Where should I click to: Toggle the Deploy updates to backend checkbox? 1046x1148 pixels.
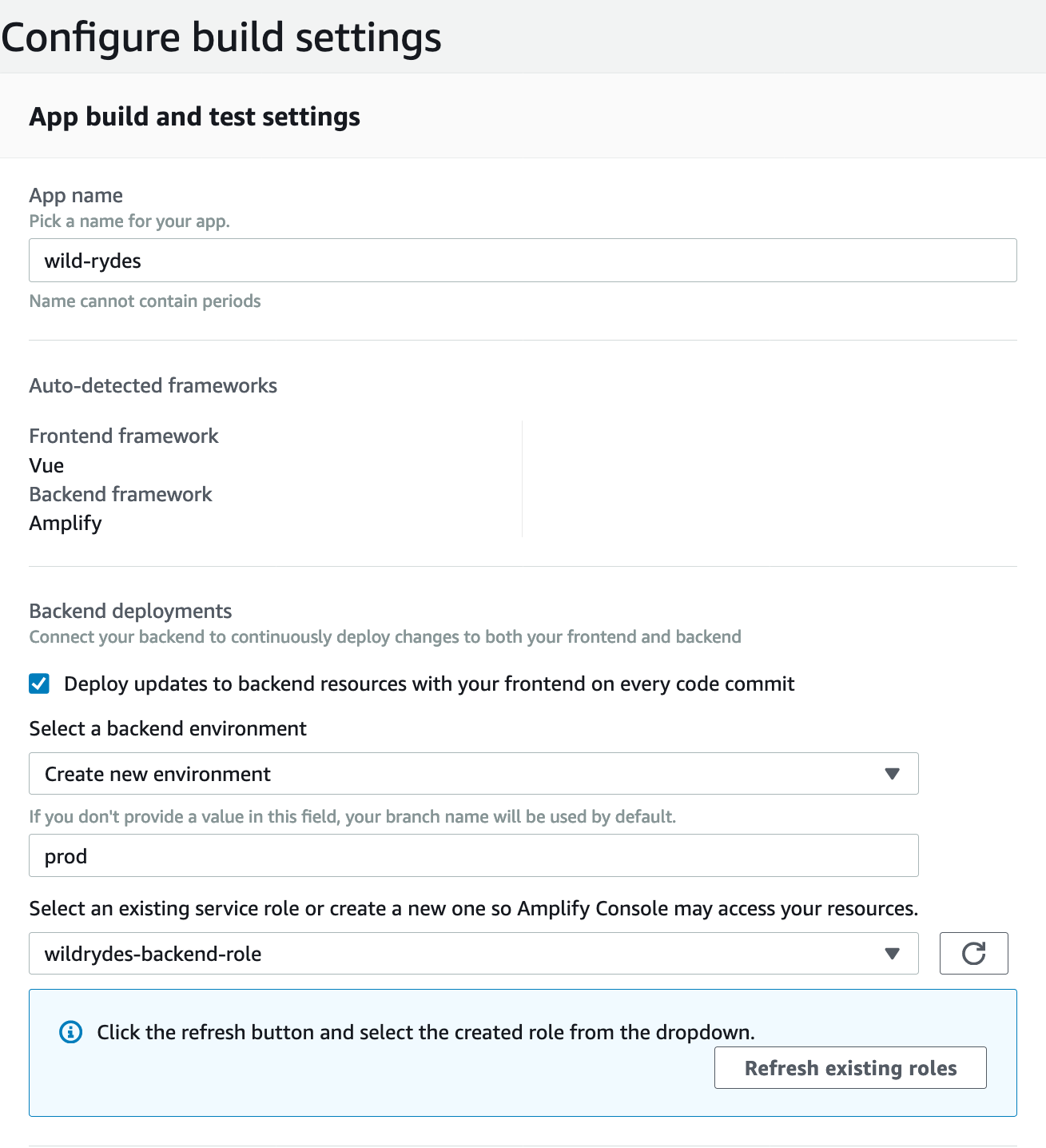(x=39, y=684)
